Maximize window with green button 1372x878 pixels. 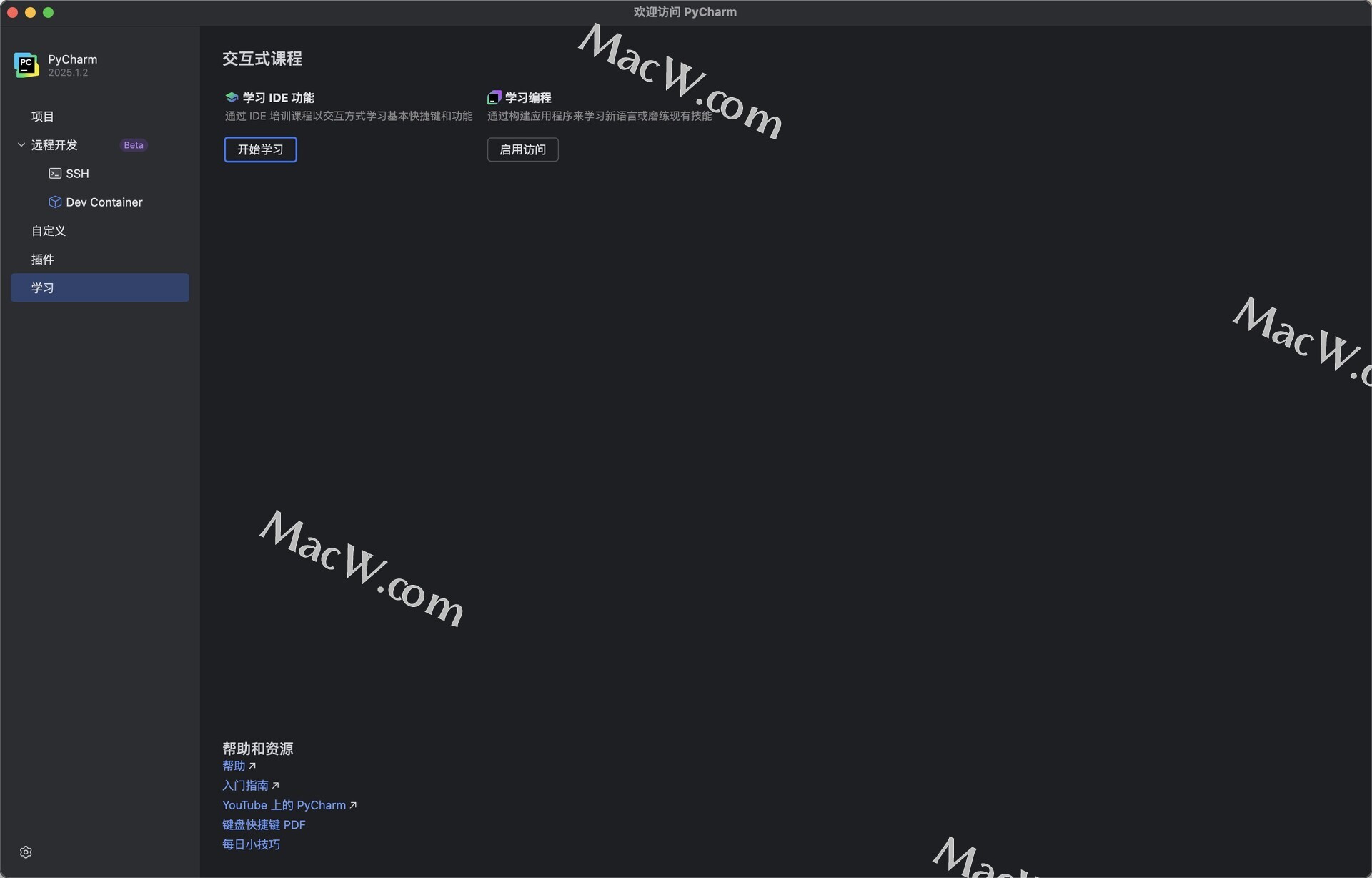tap(48, 12)
